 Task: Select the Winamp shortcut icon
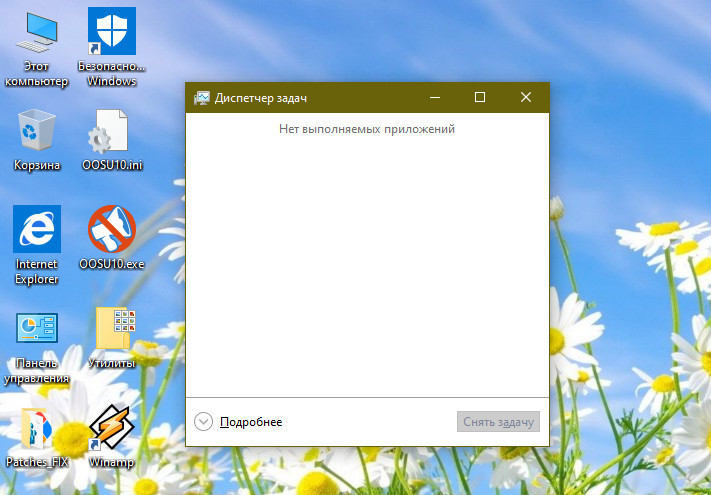(x=112, y=428)
